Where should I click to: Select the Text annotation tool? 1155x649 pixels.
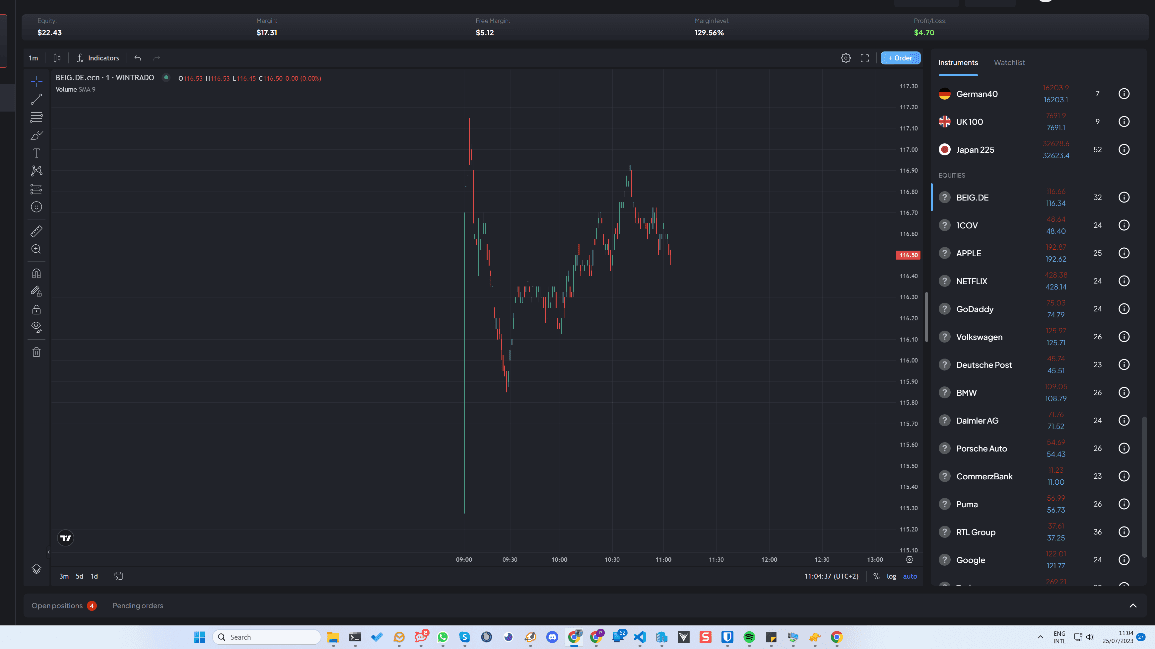coord(36,153)
